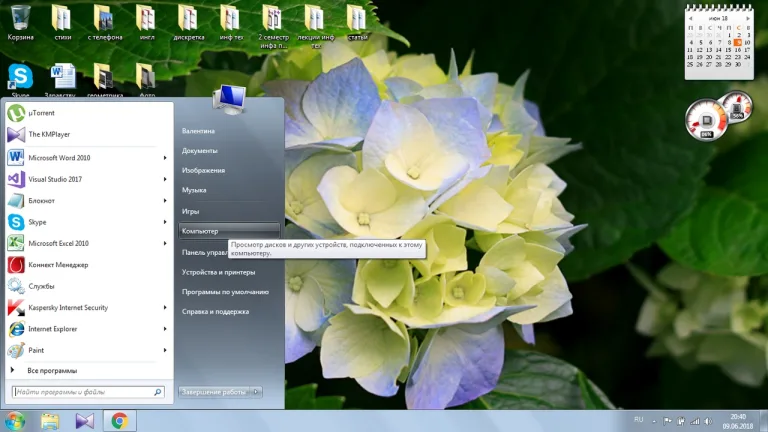
Task: Open the Корзина recycle bin icon
Action: click(21, 23)
